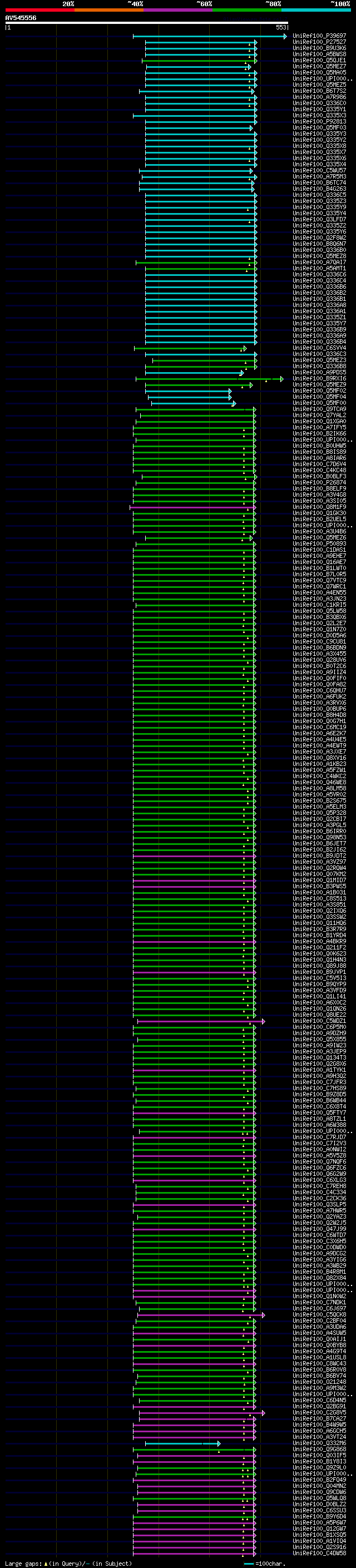356x1568 pixels.
Task: Open hit UniRef100_Q5QJE1
Action: click(x=319, y=60)
